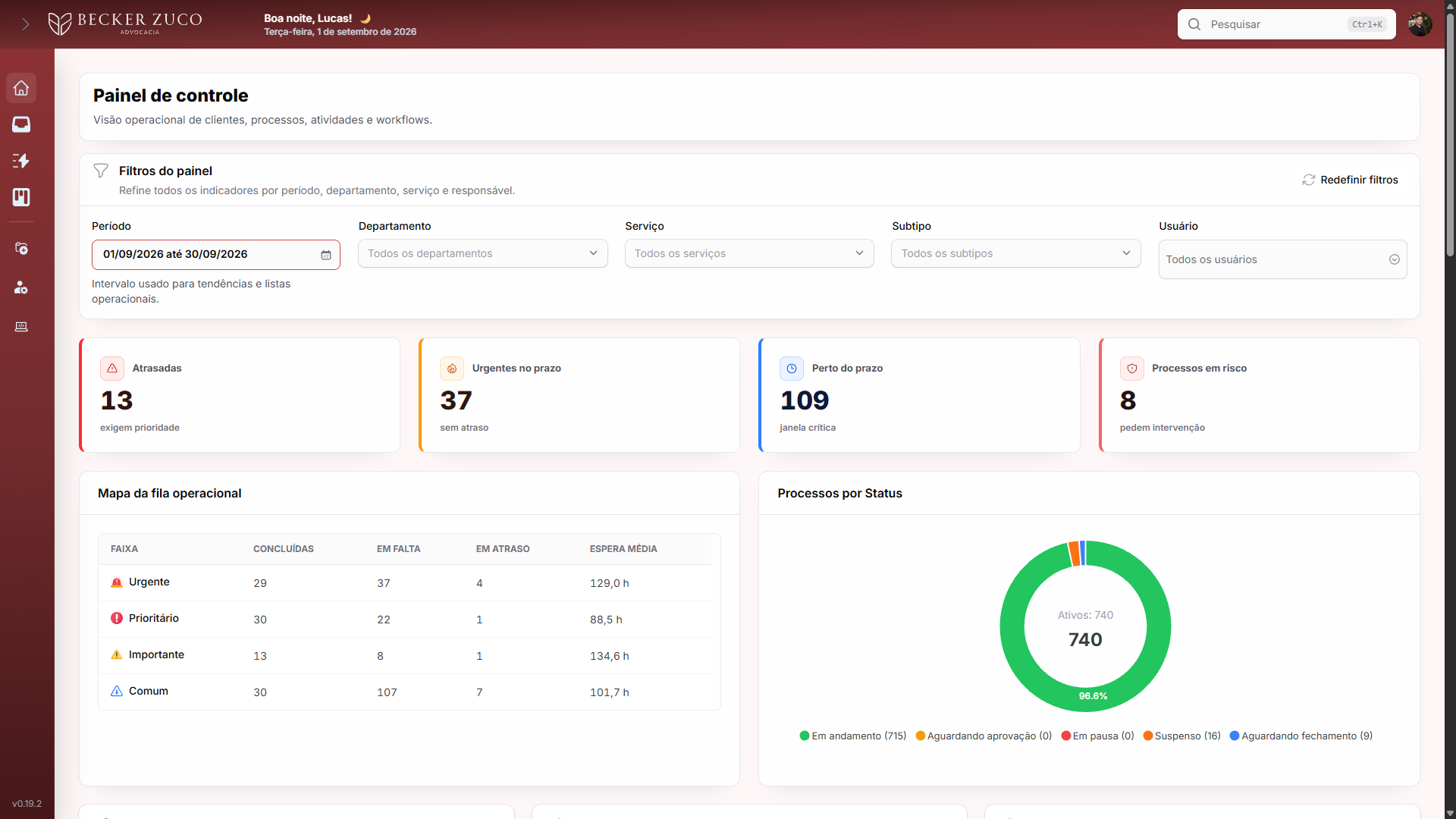
Task: Toggle Aguardando fechamento (9) legend item
Action: pyautogui.click(x=1301, y=736)
